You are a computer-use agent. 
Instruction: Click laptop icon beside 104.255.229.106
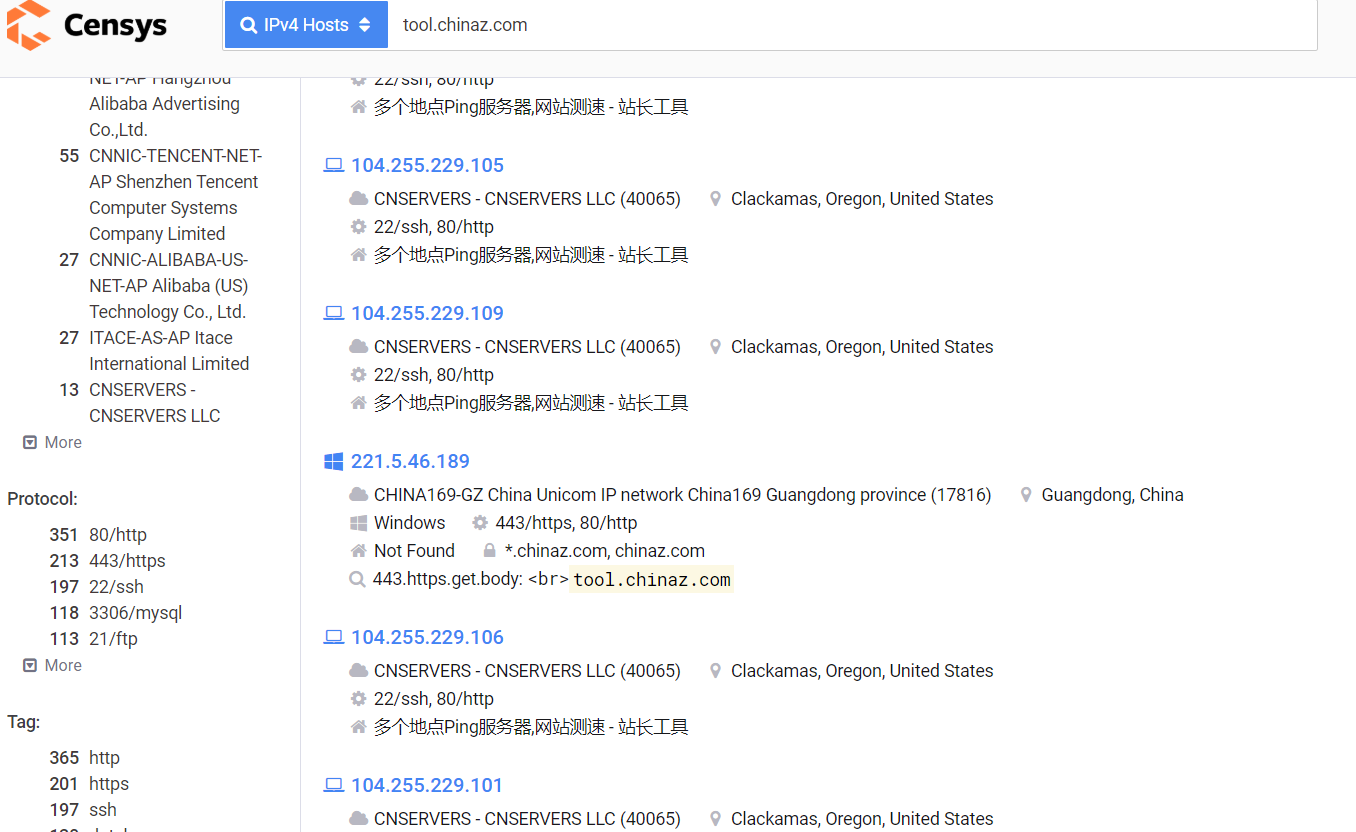[x=334, y=638]
